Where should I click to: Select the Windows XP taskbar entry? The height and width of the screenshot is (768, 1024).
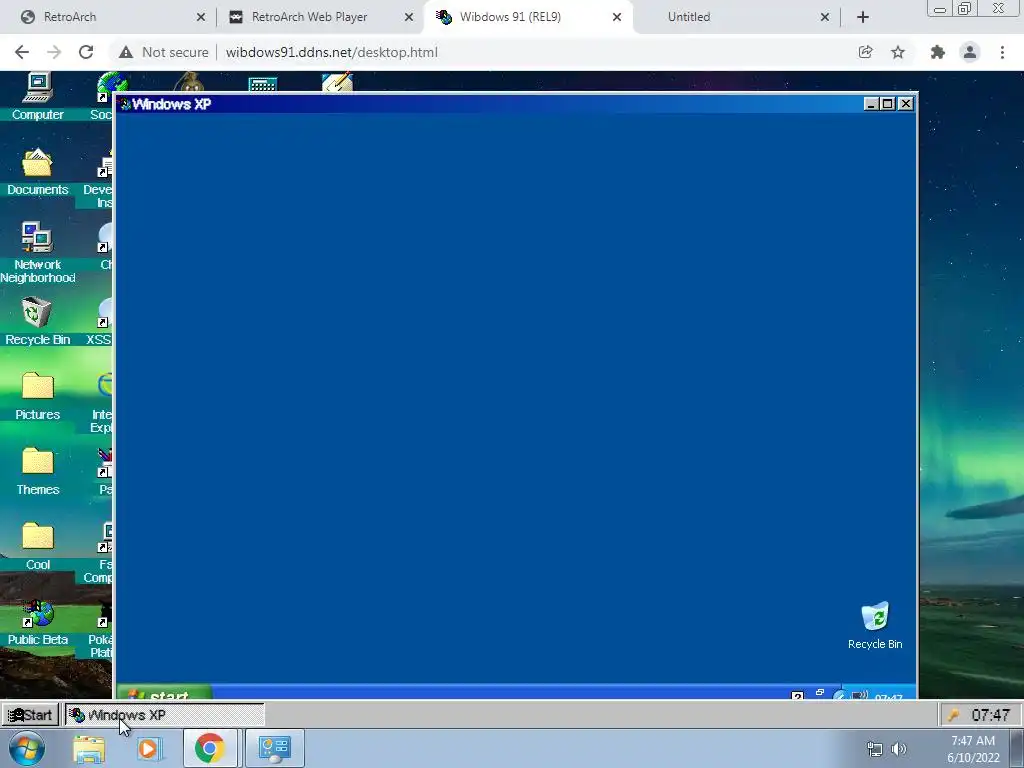tap(165, 714)
